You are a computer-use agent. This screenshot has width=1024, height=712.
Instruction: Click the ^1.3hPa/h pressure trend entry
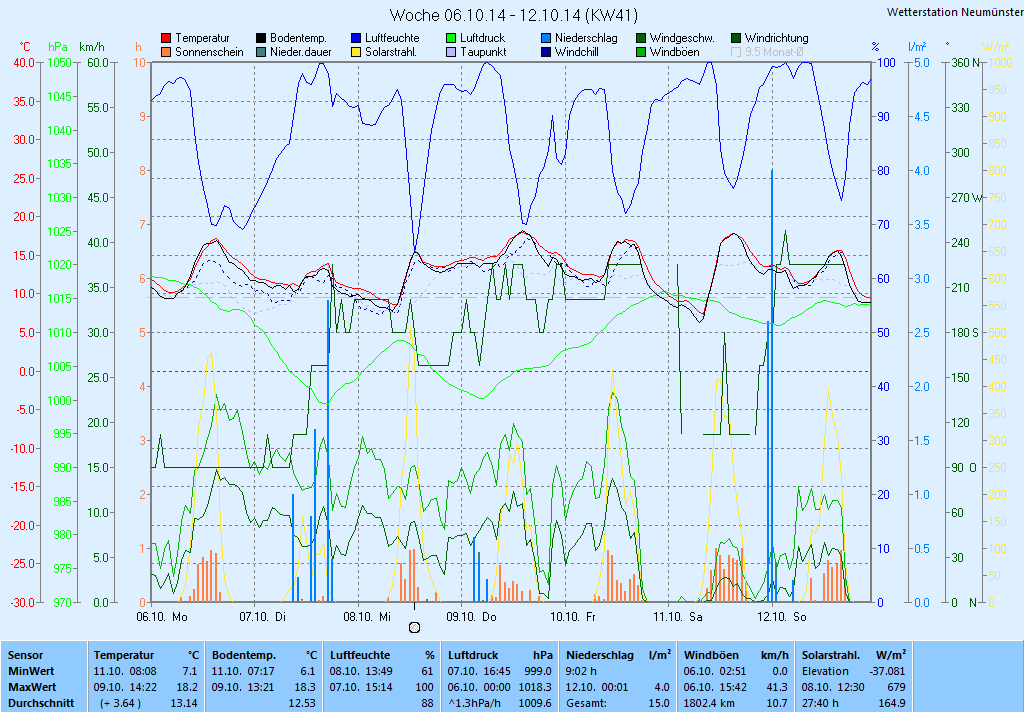474,704
